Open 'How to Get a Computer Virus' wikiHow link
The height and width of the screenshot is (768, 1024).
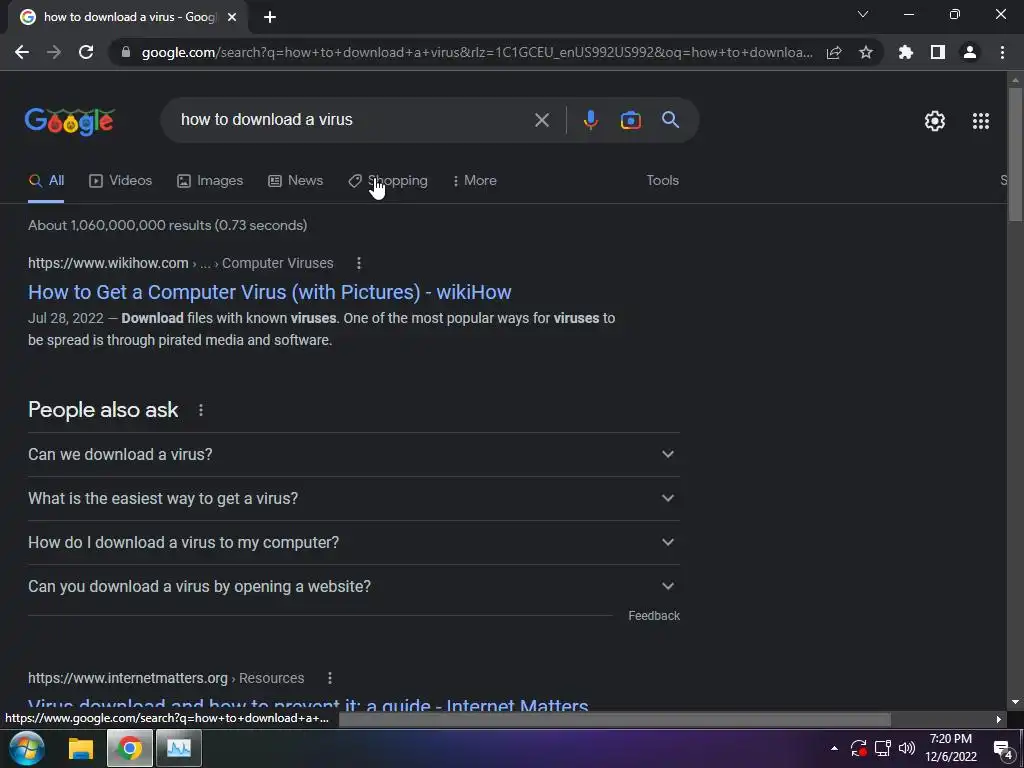pyautogui.click(x=269, y=292)
